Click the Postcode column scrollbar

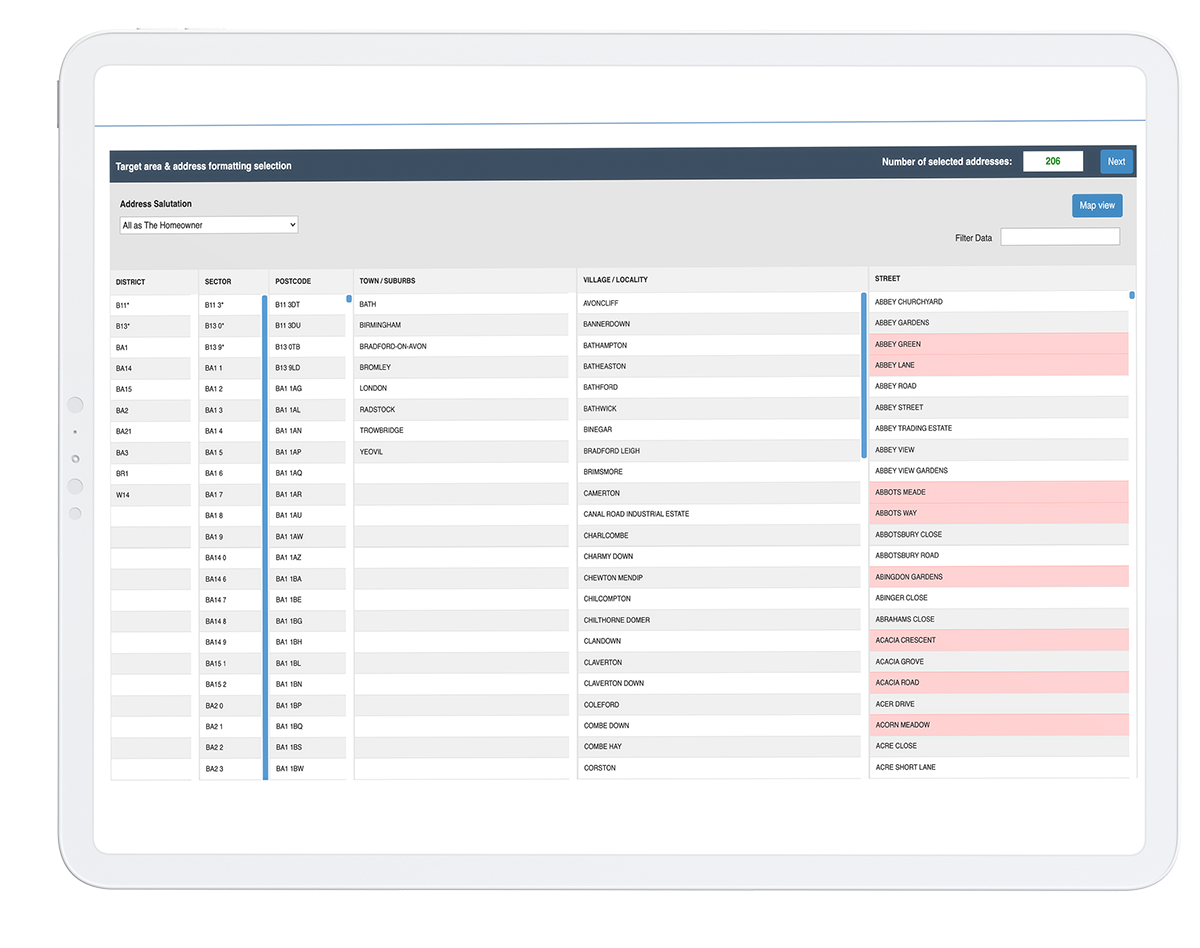click(x=349, y=299)
